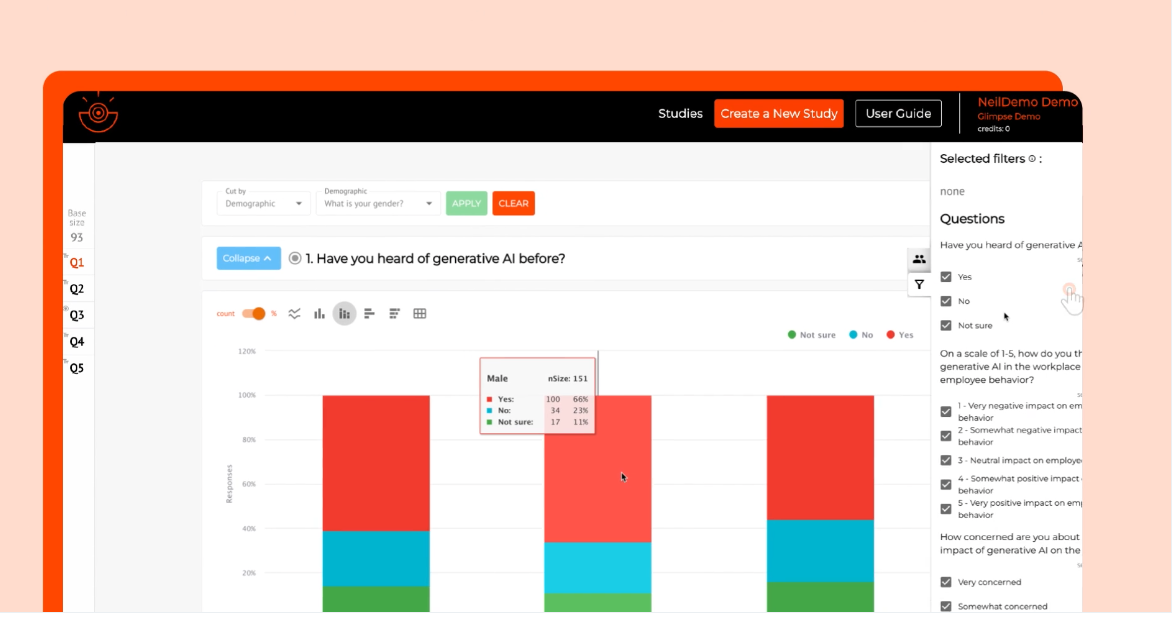This screenshot has height=620, width=1172.
Task: Collapse question 1 section
Action: point(249,259)
